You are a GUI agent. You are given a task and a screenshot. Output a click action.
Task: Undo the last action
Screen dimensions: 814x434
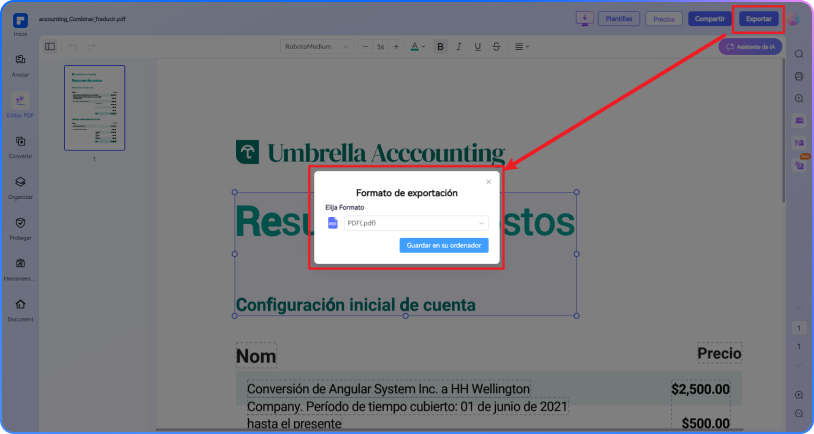[73, 47]
